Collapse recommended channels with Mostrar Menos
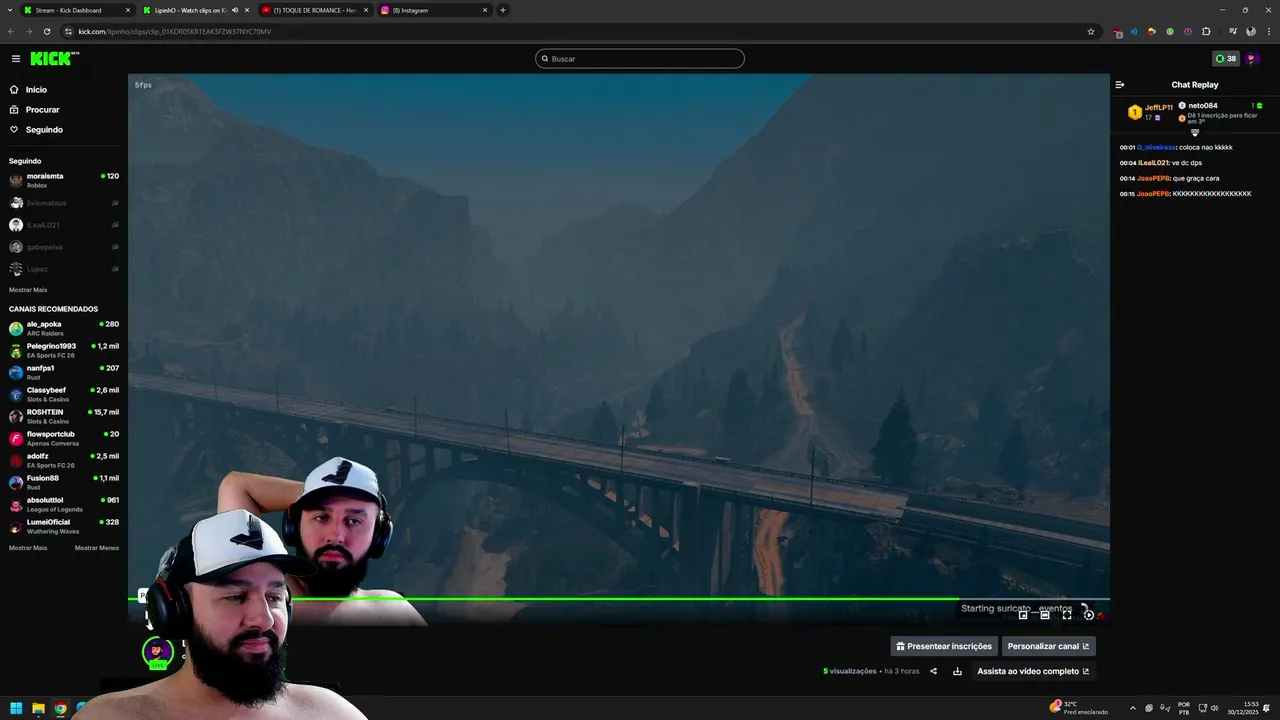The image size is (1280, 720). (x=97, y=548)
